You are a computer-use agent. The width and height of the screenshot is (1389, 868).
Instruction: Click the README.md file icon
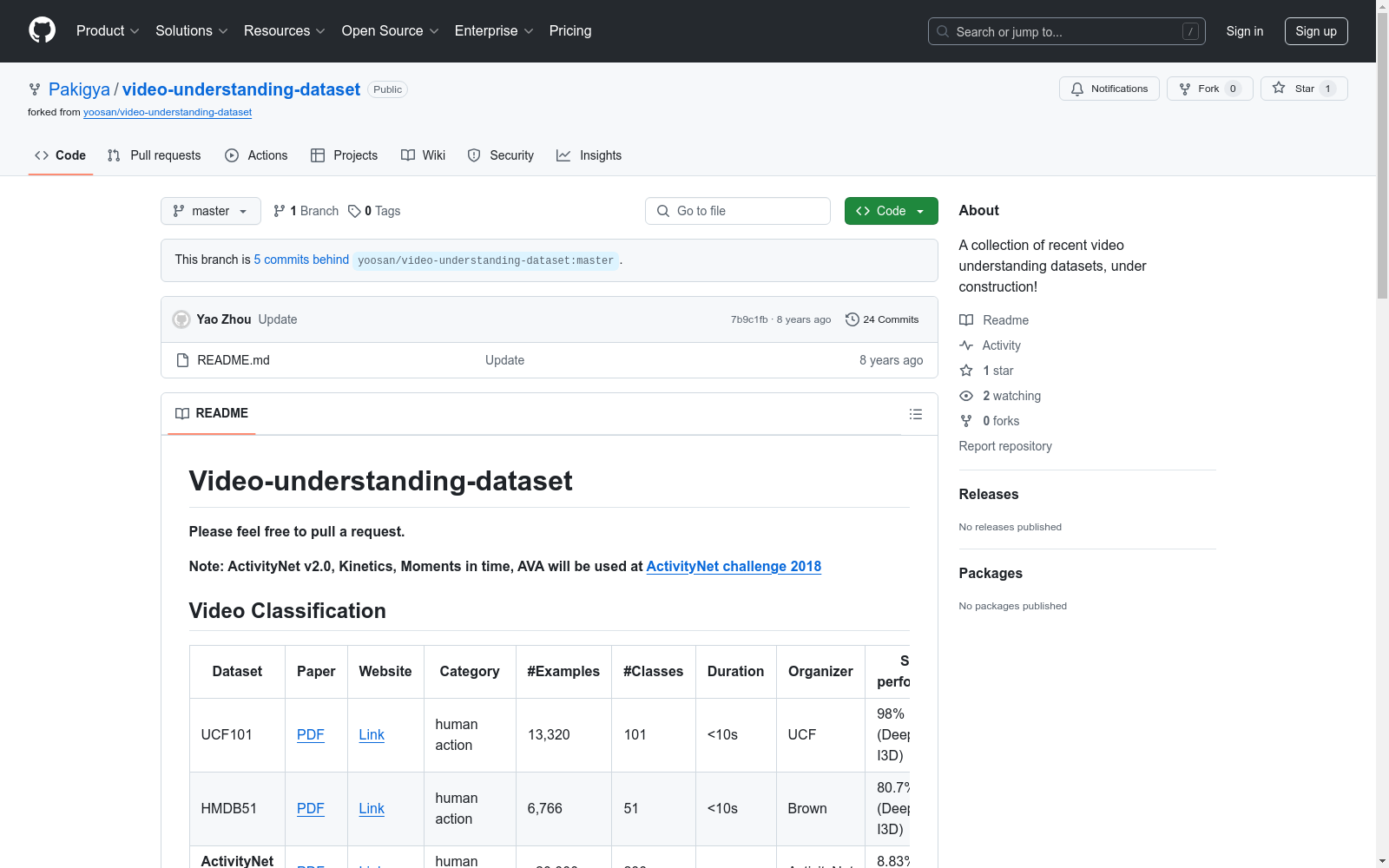pos(182,360)
